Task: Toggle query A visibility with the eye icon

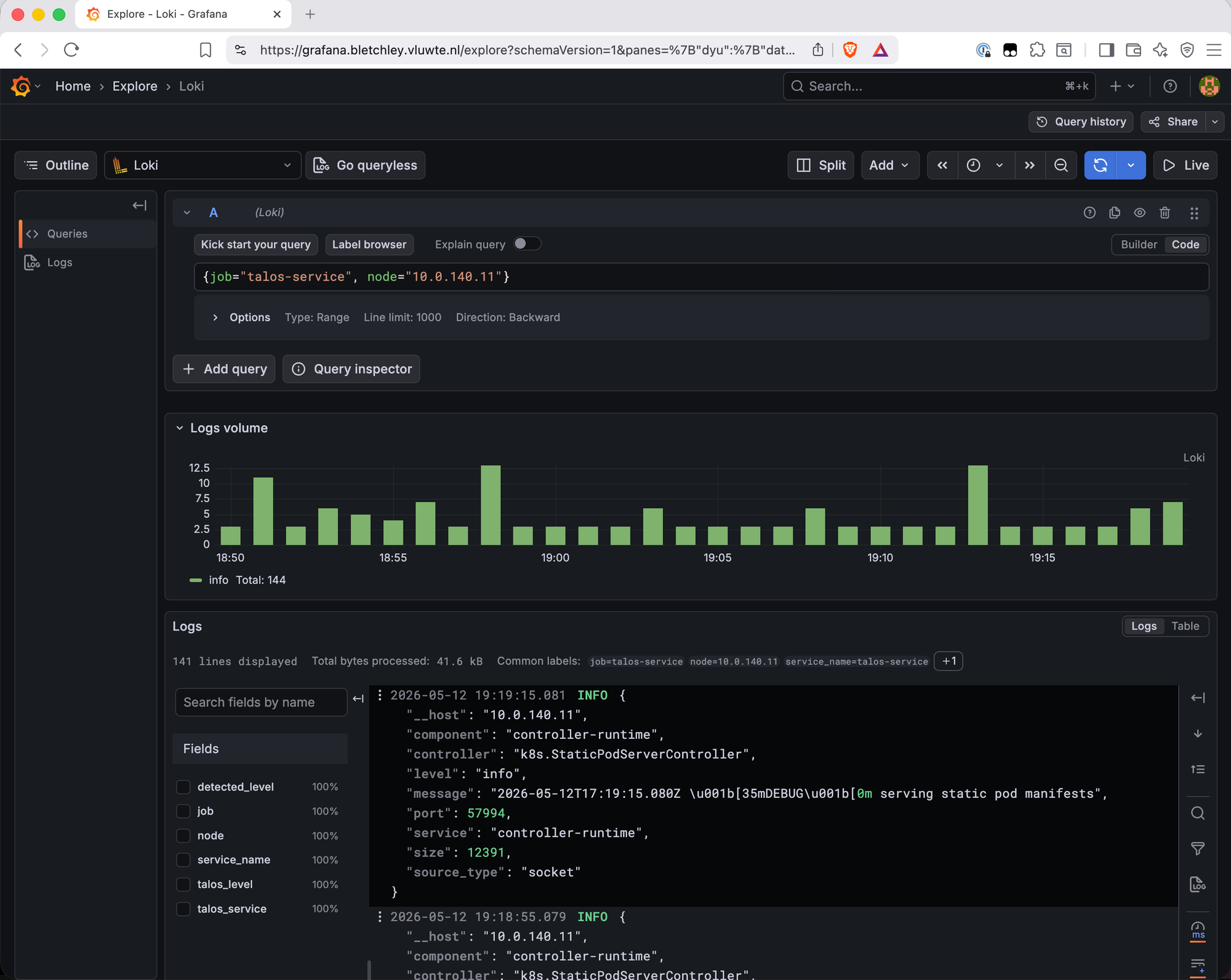Action: 1140,213
